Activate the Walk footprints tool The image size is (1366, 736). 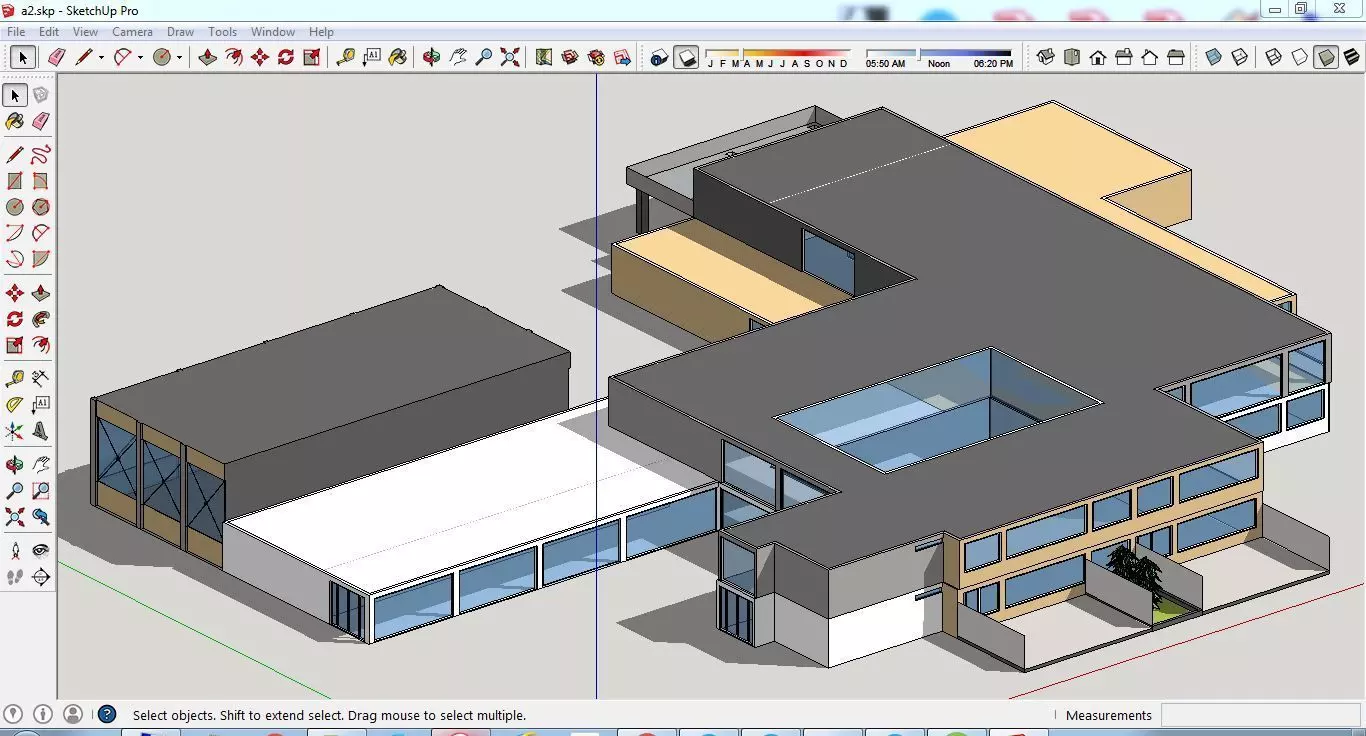[14, 577]
